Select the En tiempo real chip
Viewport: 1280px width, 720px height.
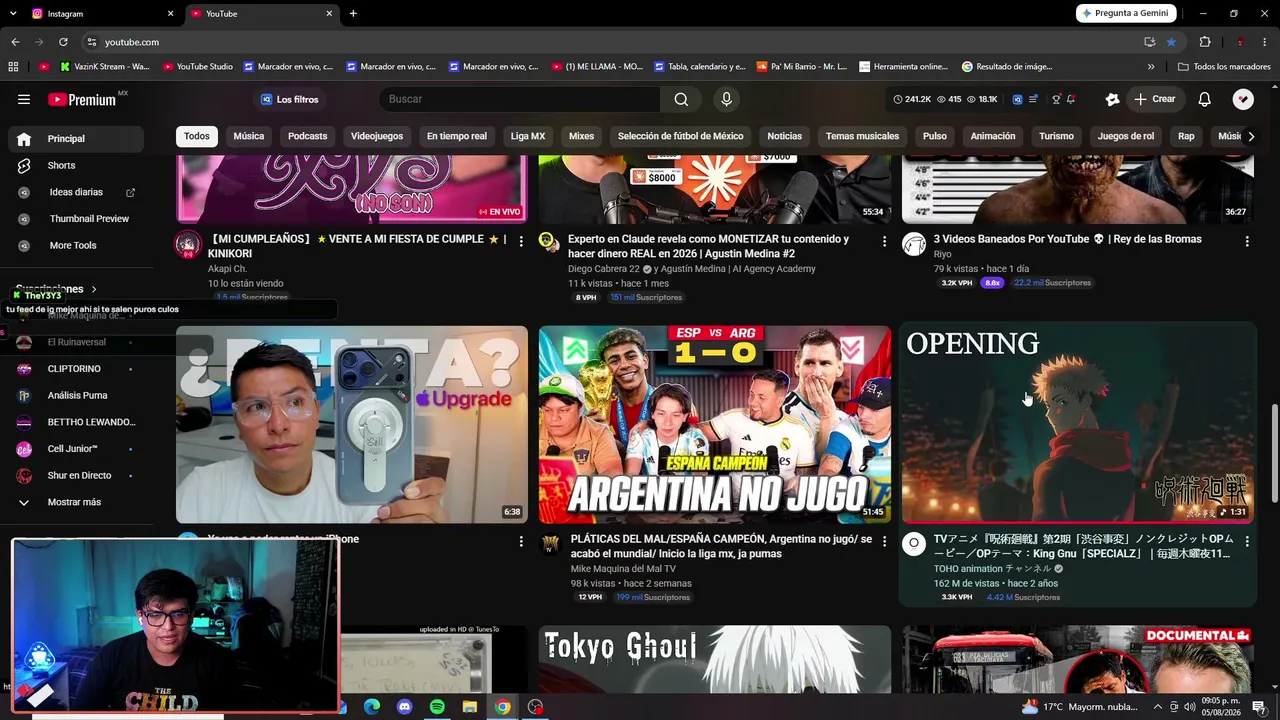[x=457, y=136]
